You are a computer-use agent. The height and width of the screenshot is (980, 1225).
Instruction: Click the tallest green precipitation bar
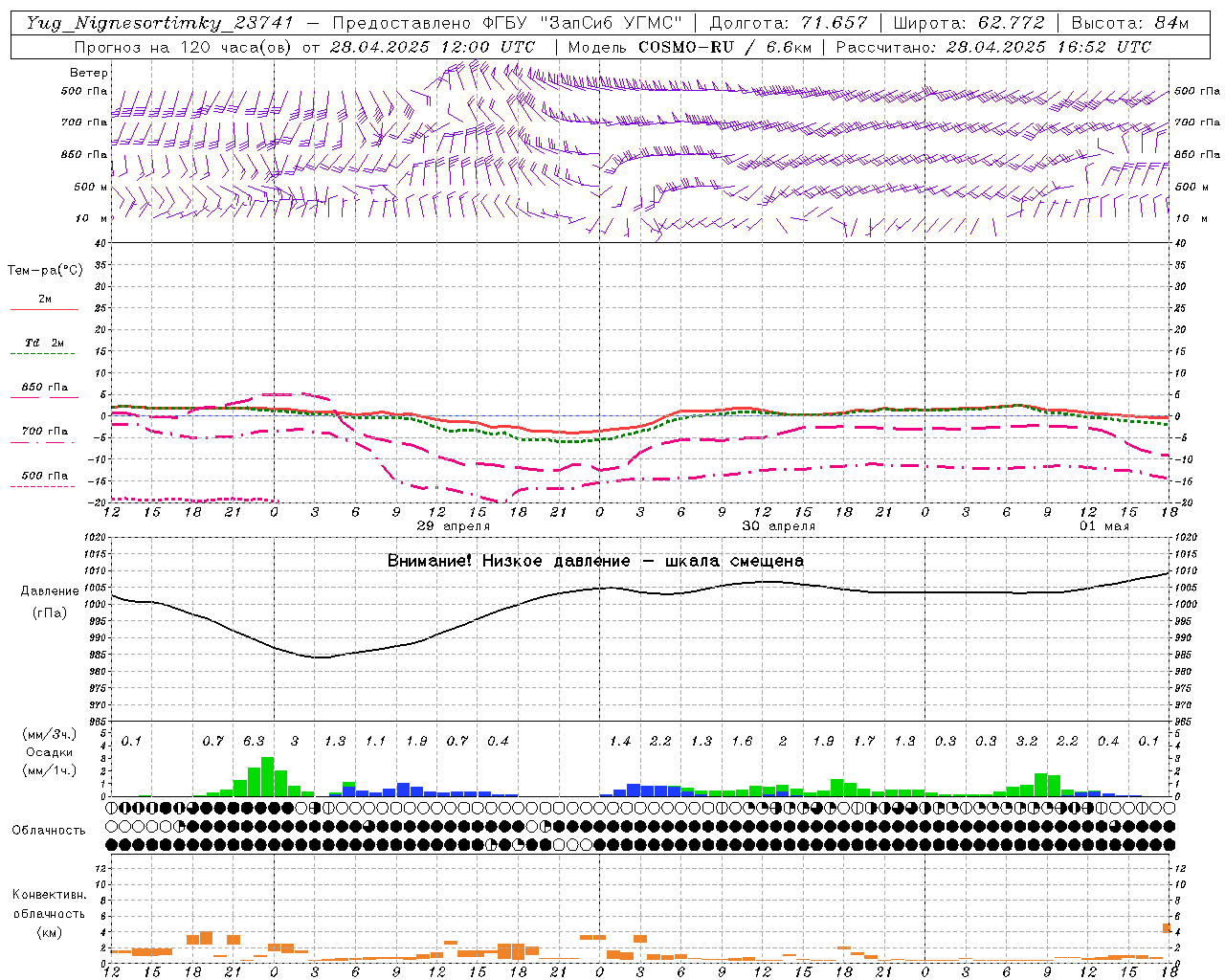pos(268,777)
